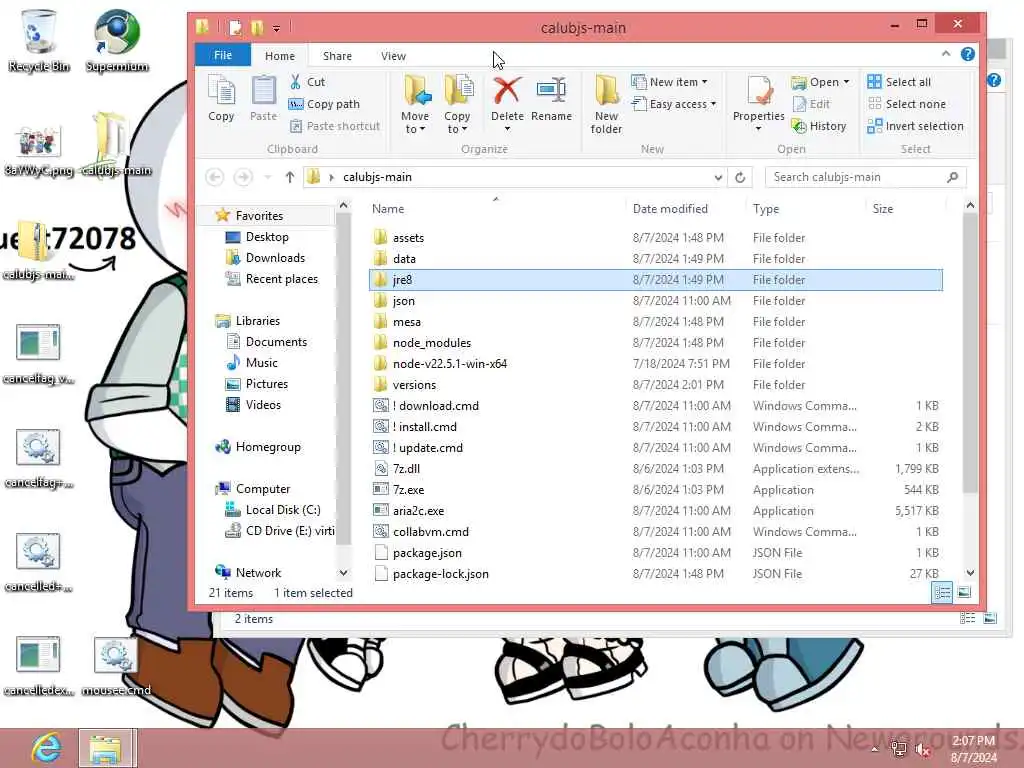Viewport: 1024px width, 768px height.
Task: Select the node_modules folder
Action: [655, 343]
